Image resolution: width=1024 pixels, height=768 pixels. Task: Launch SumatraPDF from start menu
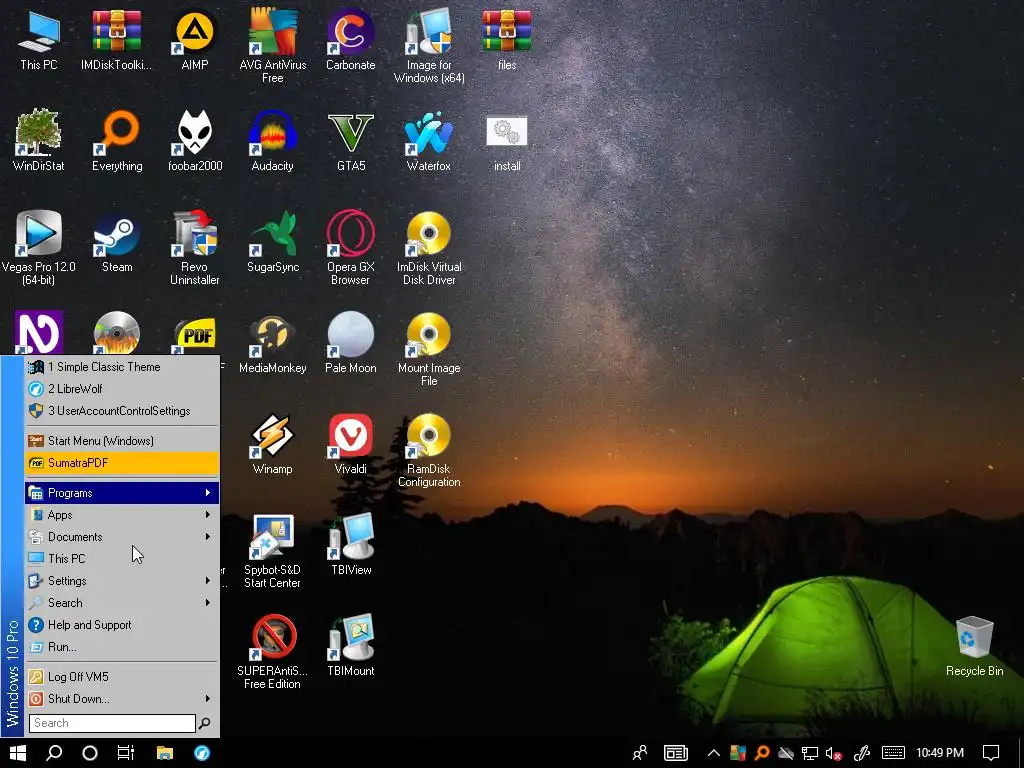point(122,462)
